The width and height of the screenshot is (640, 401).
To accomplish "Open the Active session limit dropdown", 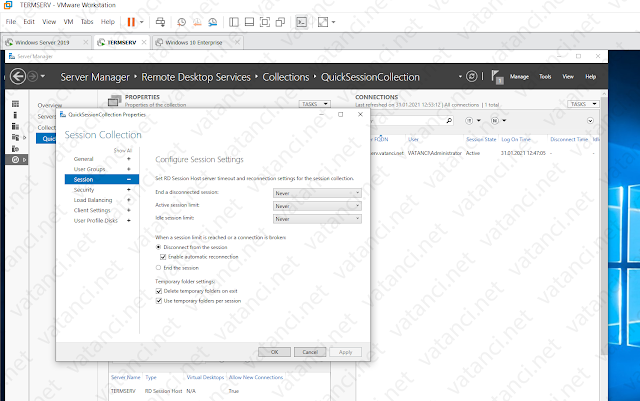I will click(x=317, y=206).
